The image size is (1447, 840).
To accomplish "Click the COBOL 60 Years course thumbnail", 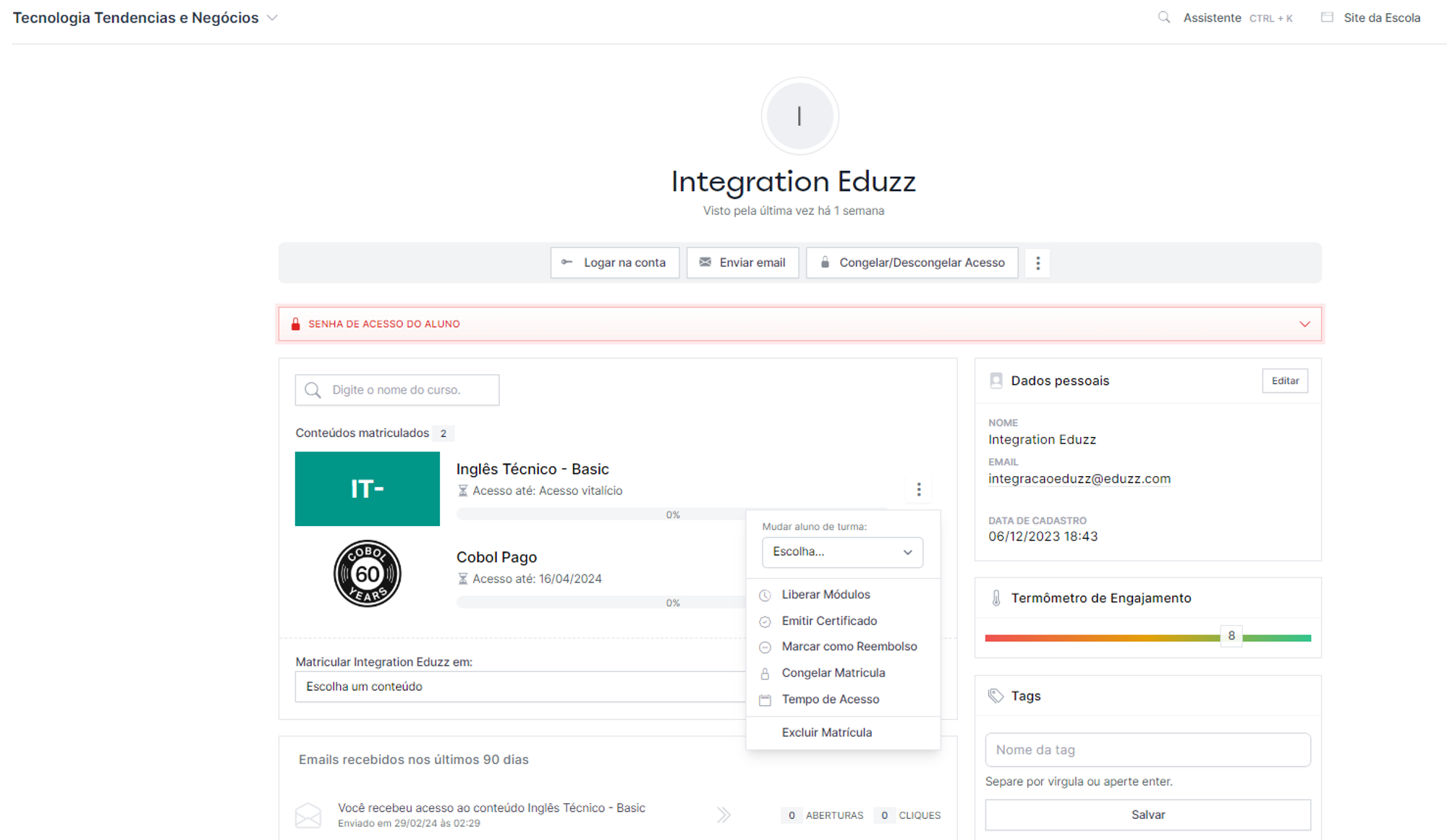I will point(368,574).
